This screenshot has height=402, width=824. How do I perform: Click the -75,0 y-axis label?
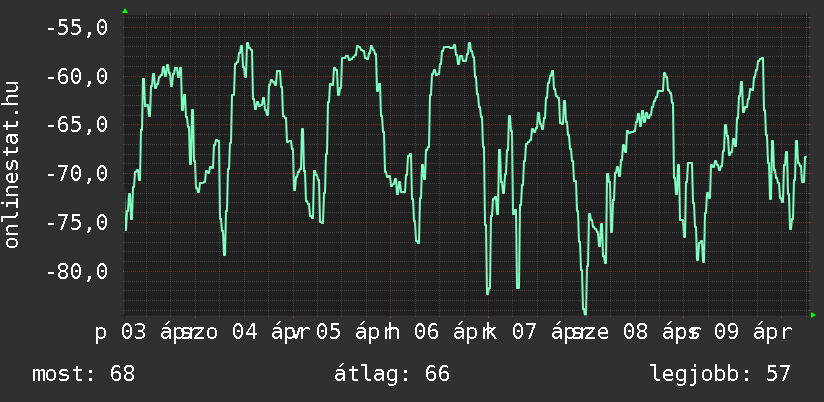[x=76, y=223]
